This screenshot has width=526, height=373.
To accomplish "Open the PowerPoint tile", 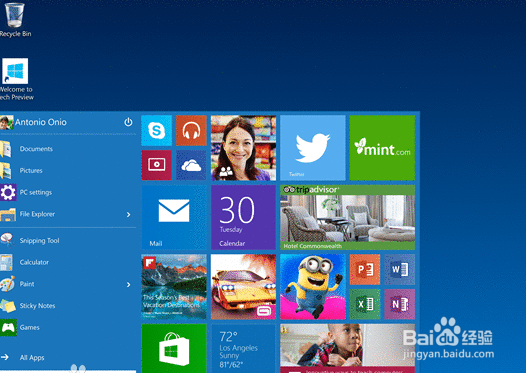I will coord(365,269).
